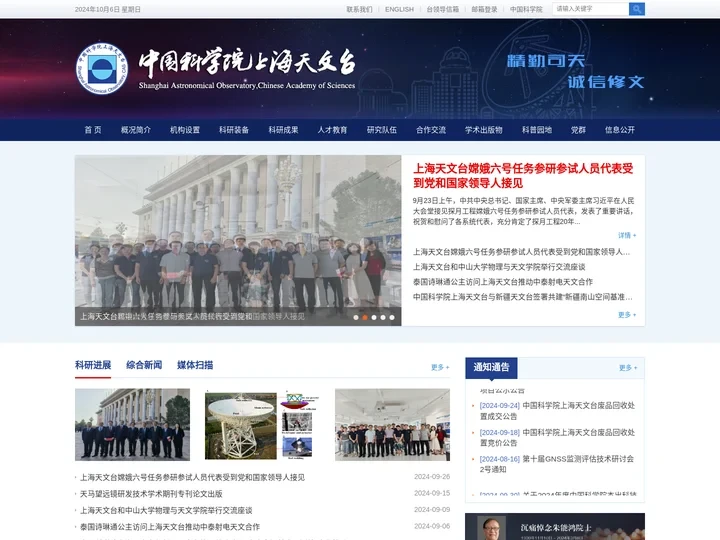Screen dimensions: 720x540
Task: Open the indoor group photo thumbnail
Action: click(x=392, y=424)
